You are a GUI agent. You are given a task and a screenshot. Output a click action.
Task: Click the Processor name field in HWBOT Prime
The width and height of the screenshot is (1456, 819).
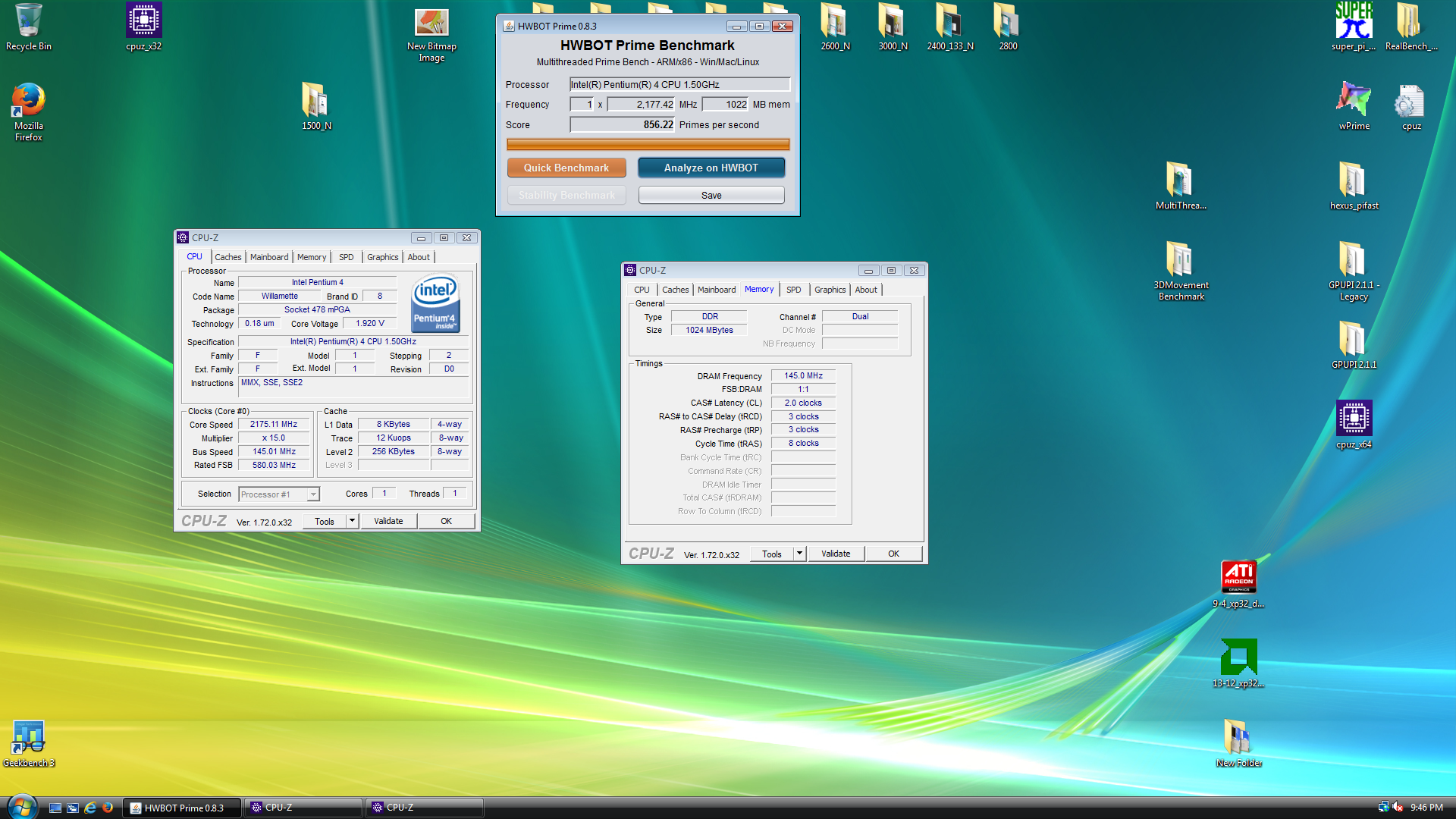[680, 84]
